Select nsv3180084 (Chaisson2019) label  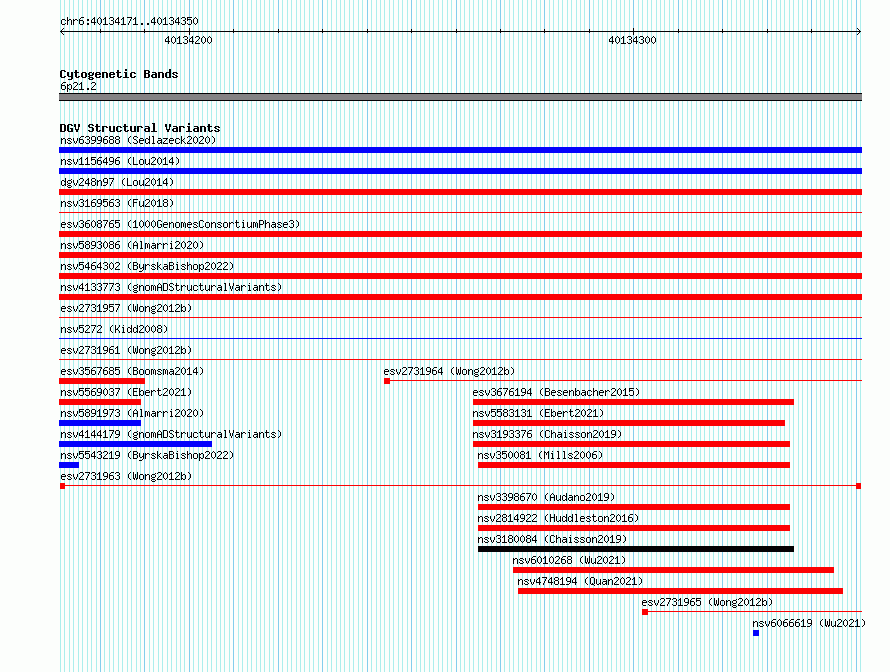(552, 539)
